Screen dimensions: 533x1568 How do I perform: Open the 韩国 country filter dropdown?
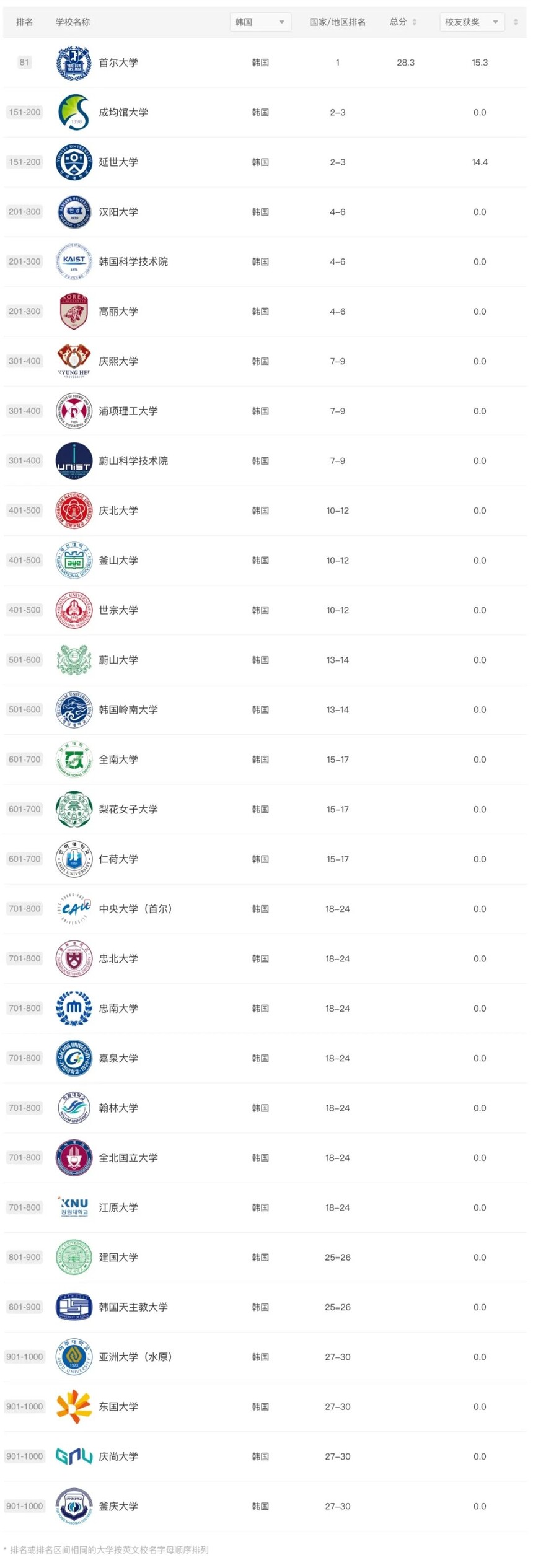[x=260, y=22]
